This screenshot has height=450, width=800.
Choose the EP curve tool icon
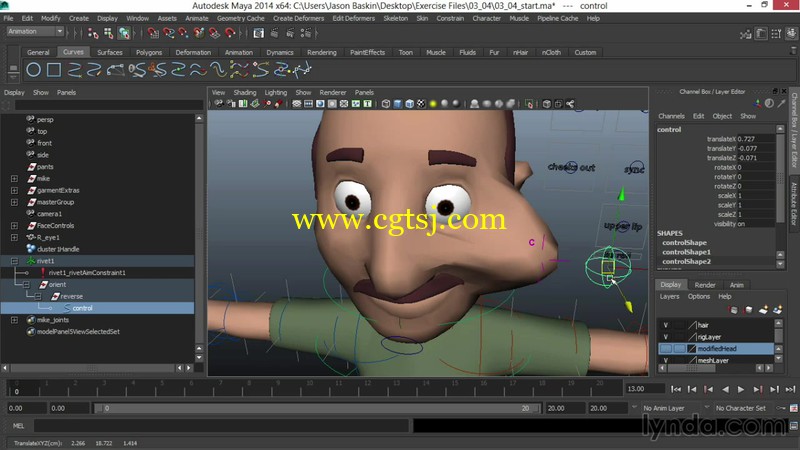pyautogui.click(x=75, y=69)
